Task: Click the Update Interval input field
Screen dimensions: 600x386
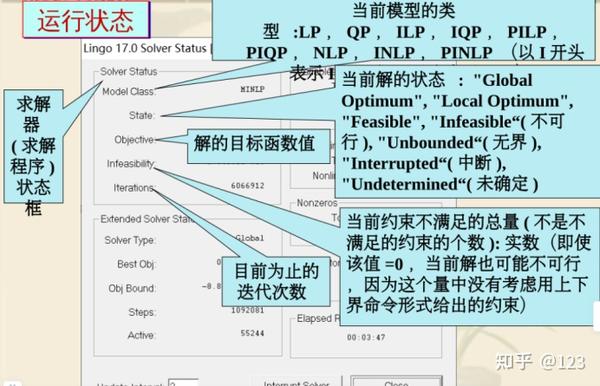Action: (x=183, y=383)
